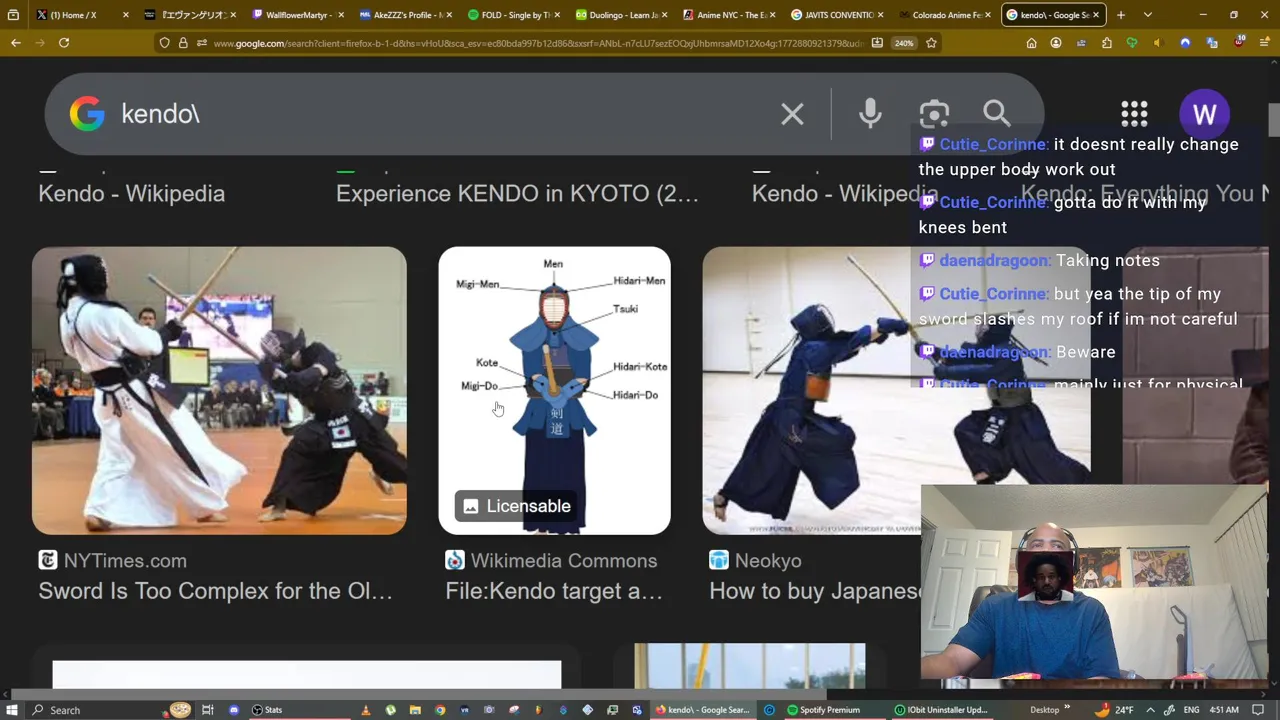The image size is (1280, 720).
Task: Switch to the Anime NYC tab
Action: [728, 15]
